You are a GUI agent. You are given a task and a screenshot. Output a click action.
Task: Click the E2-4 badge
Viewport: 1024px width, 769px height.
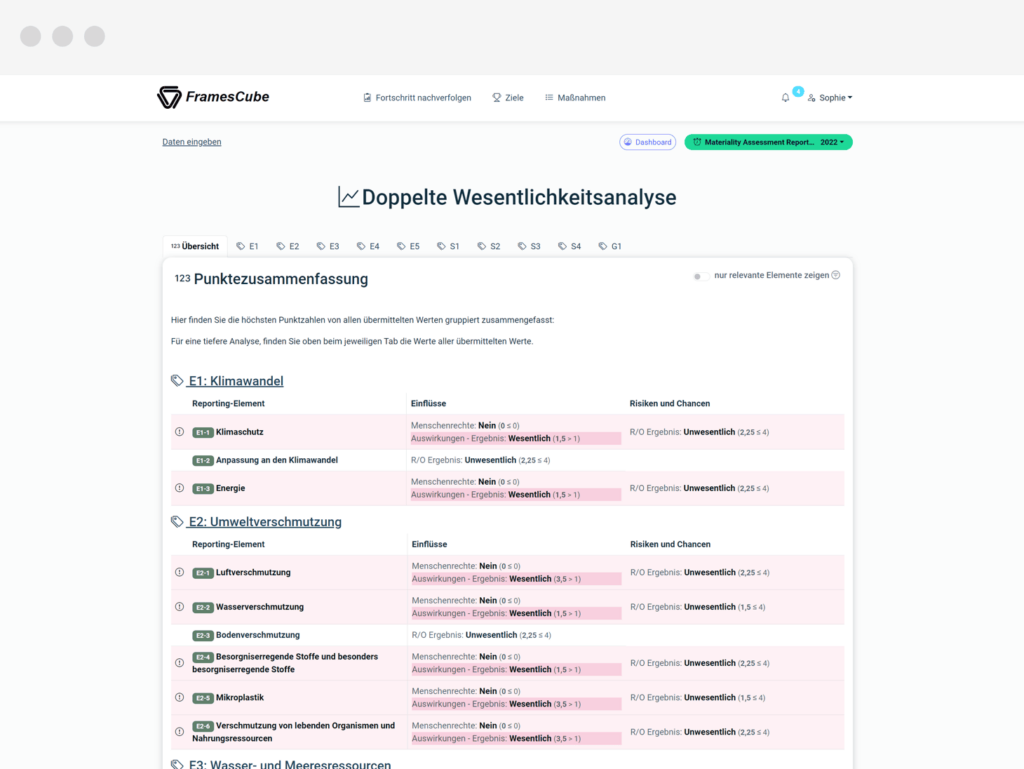tap(202, 657)
